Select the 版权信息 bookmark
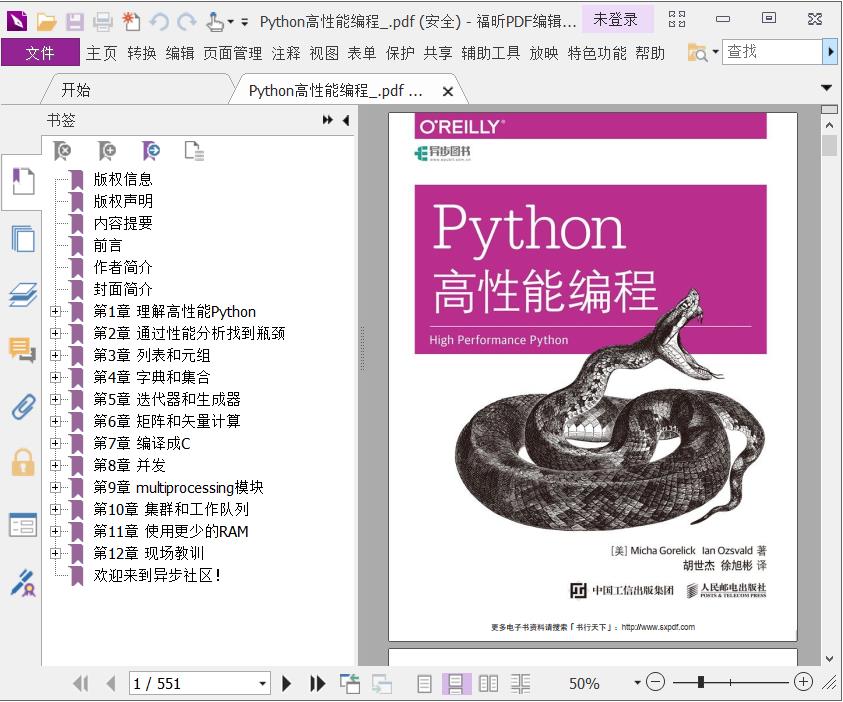 (123, 179)
